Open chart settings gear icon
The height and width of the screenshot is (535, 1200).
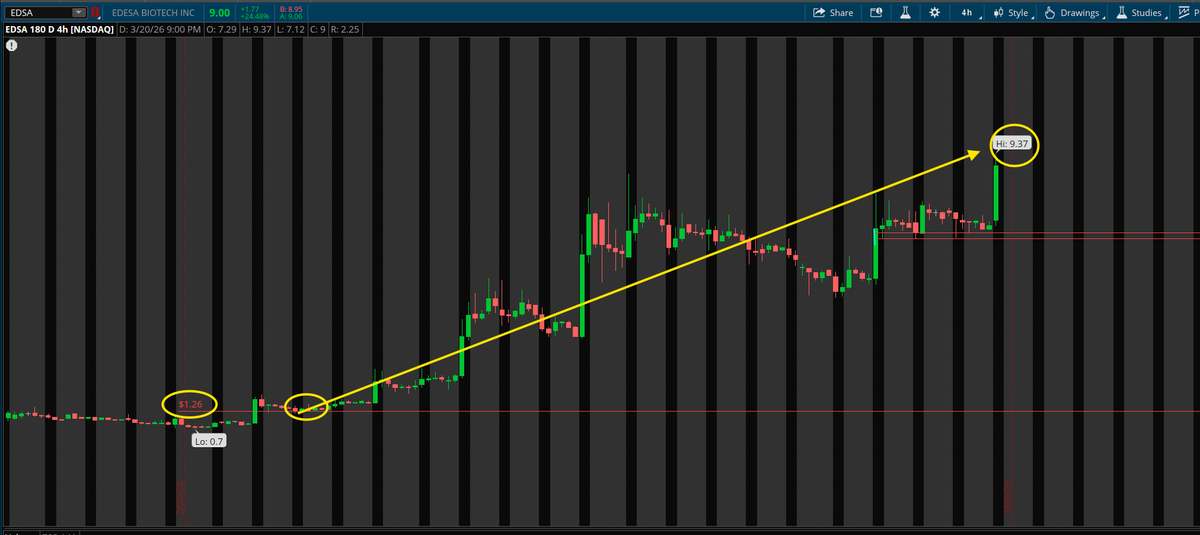934,13
